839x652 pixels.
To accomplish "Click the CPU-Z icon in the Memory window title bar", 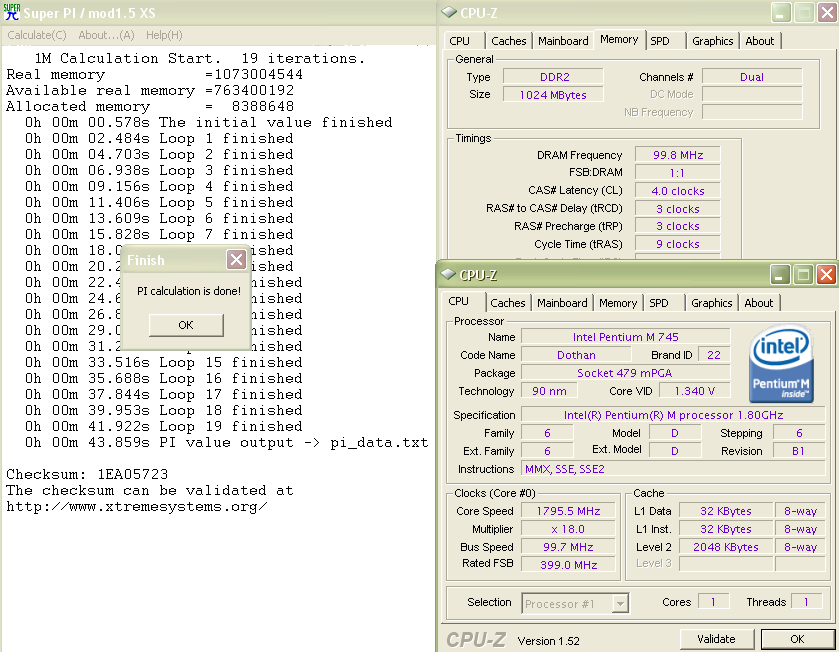I will coord(448,12).
